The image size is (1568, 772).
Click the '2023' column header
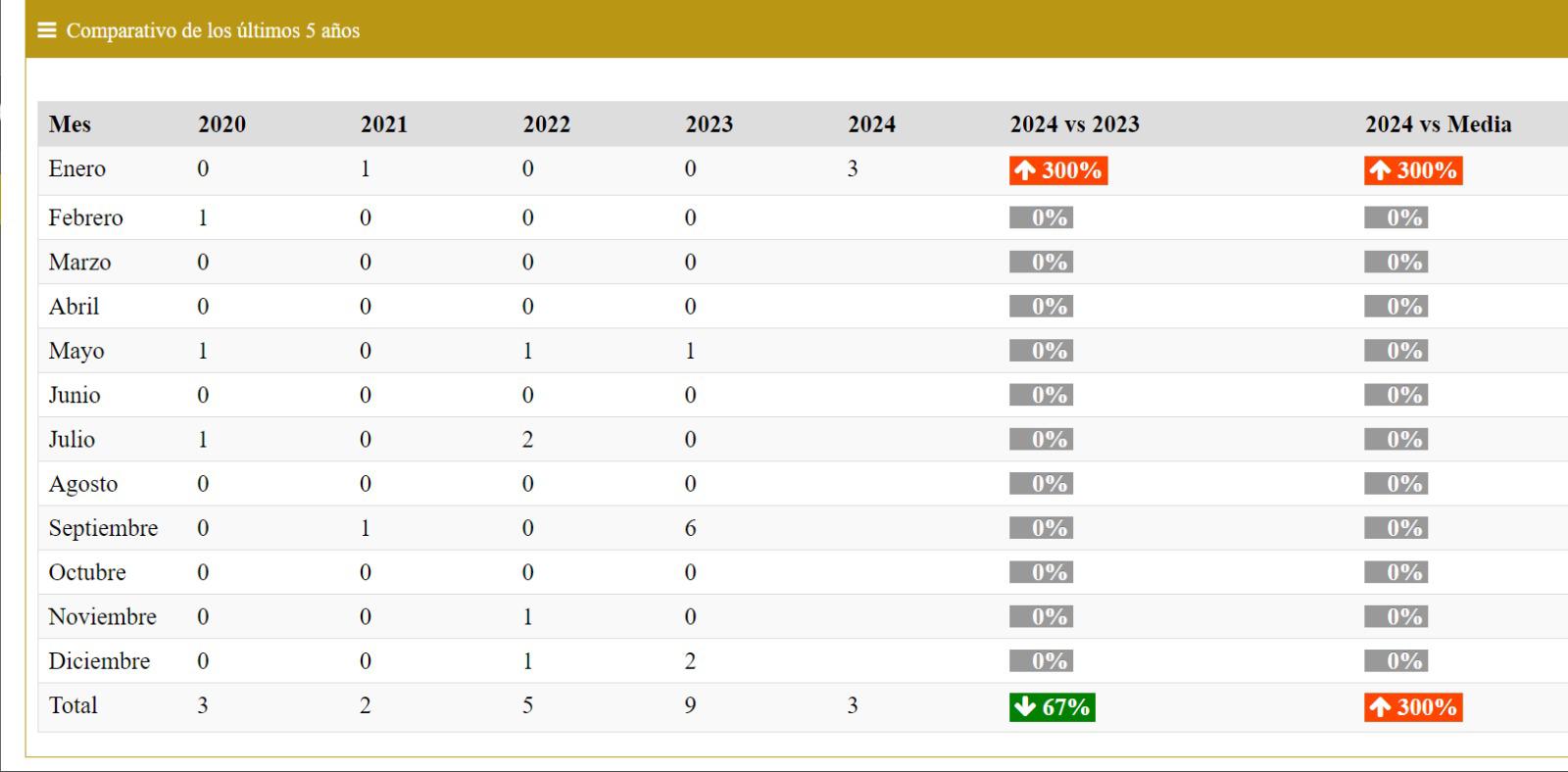[x=709, y=124]
